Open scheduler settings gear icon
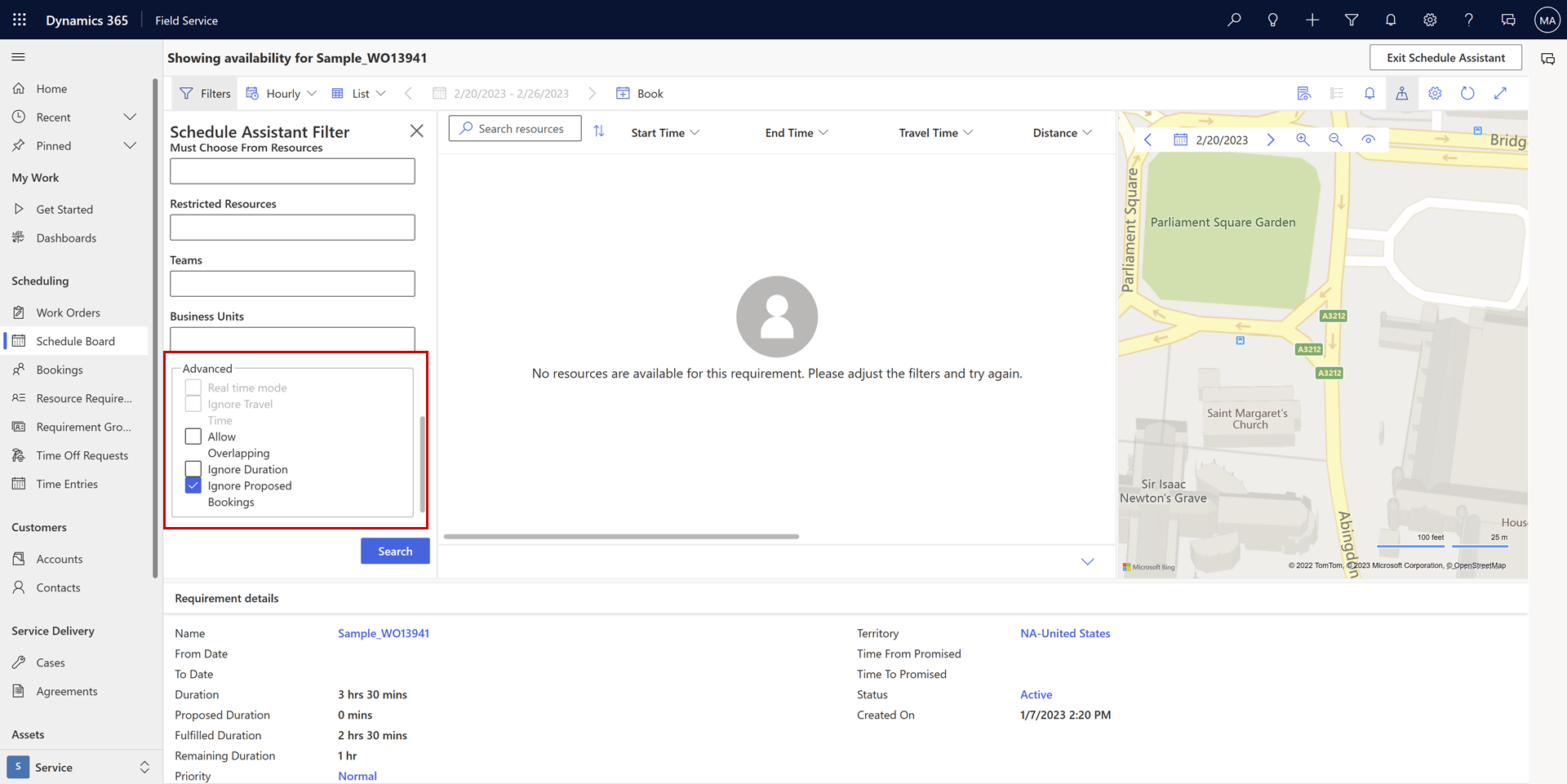The height and width of the screenshot is (784, 1567). (x=1435, y=93)
